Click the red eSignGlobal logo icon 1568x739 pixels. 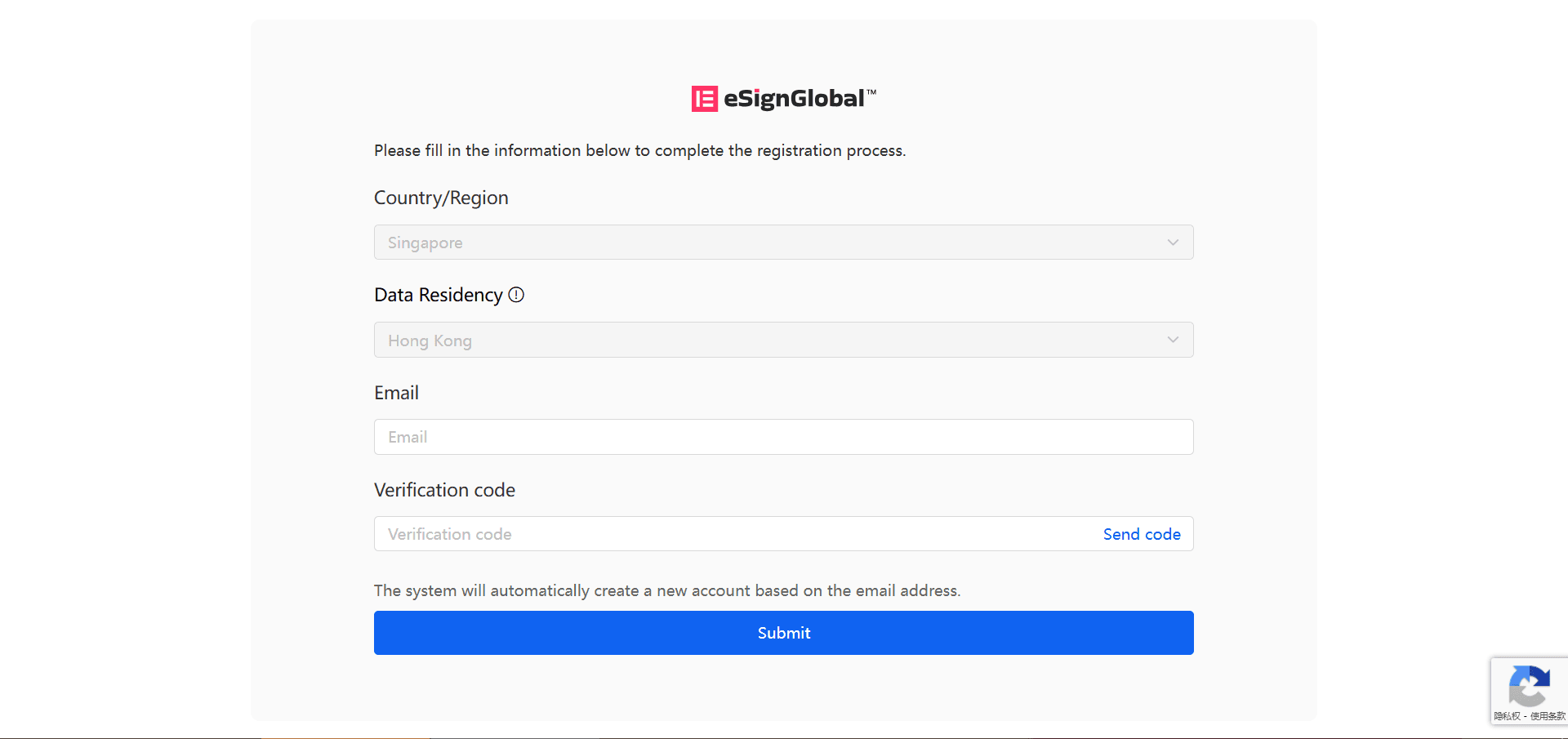click(x=705, y=99)
